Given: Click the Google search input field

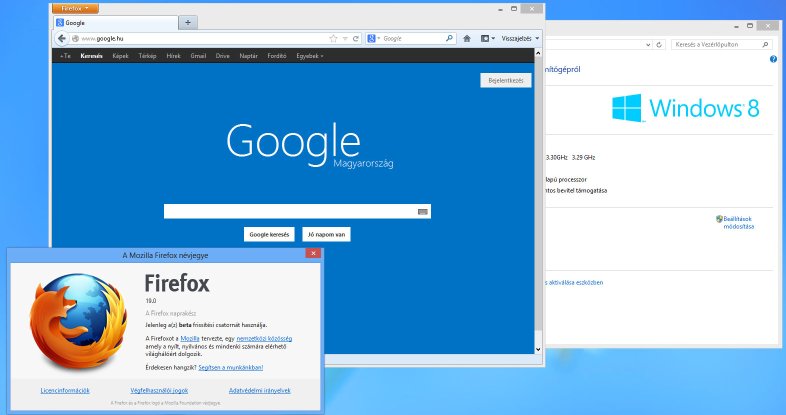Looking at the screenshot, I should coord(290,211).
